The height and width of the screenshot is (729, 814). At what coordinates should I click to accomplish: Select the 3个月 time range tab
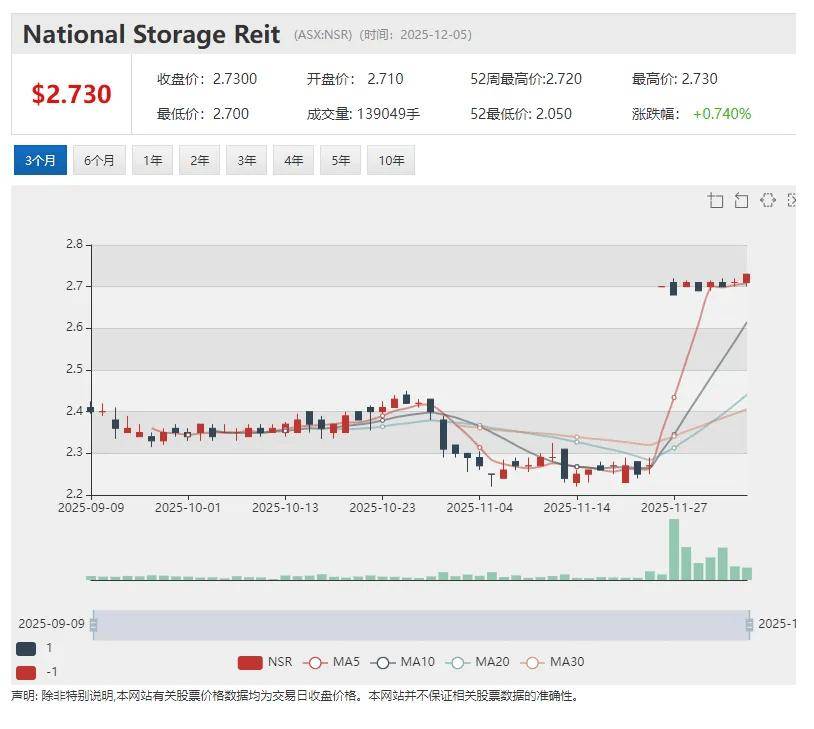point(40,160)
